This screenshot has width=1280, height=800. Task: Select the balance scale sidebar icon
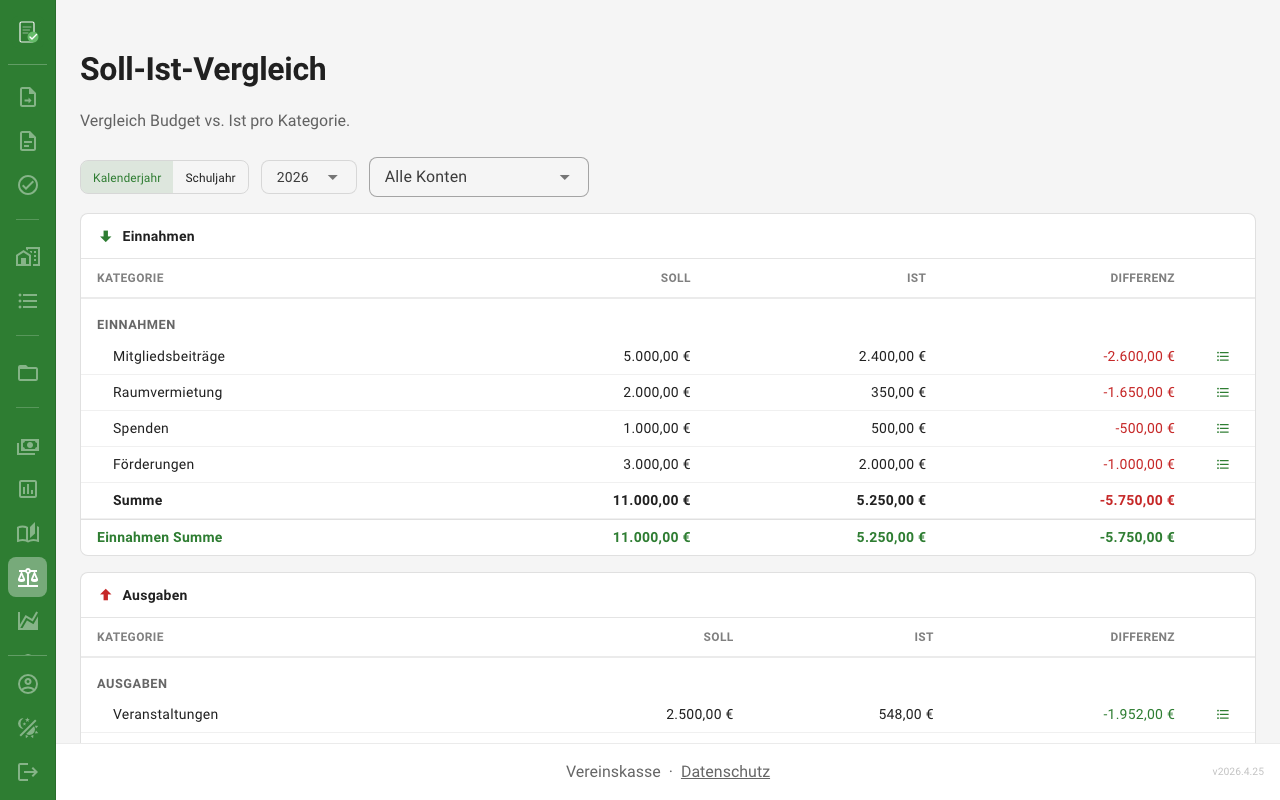coord(28,577)
